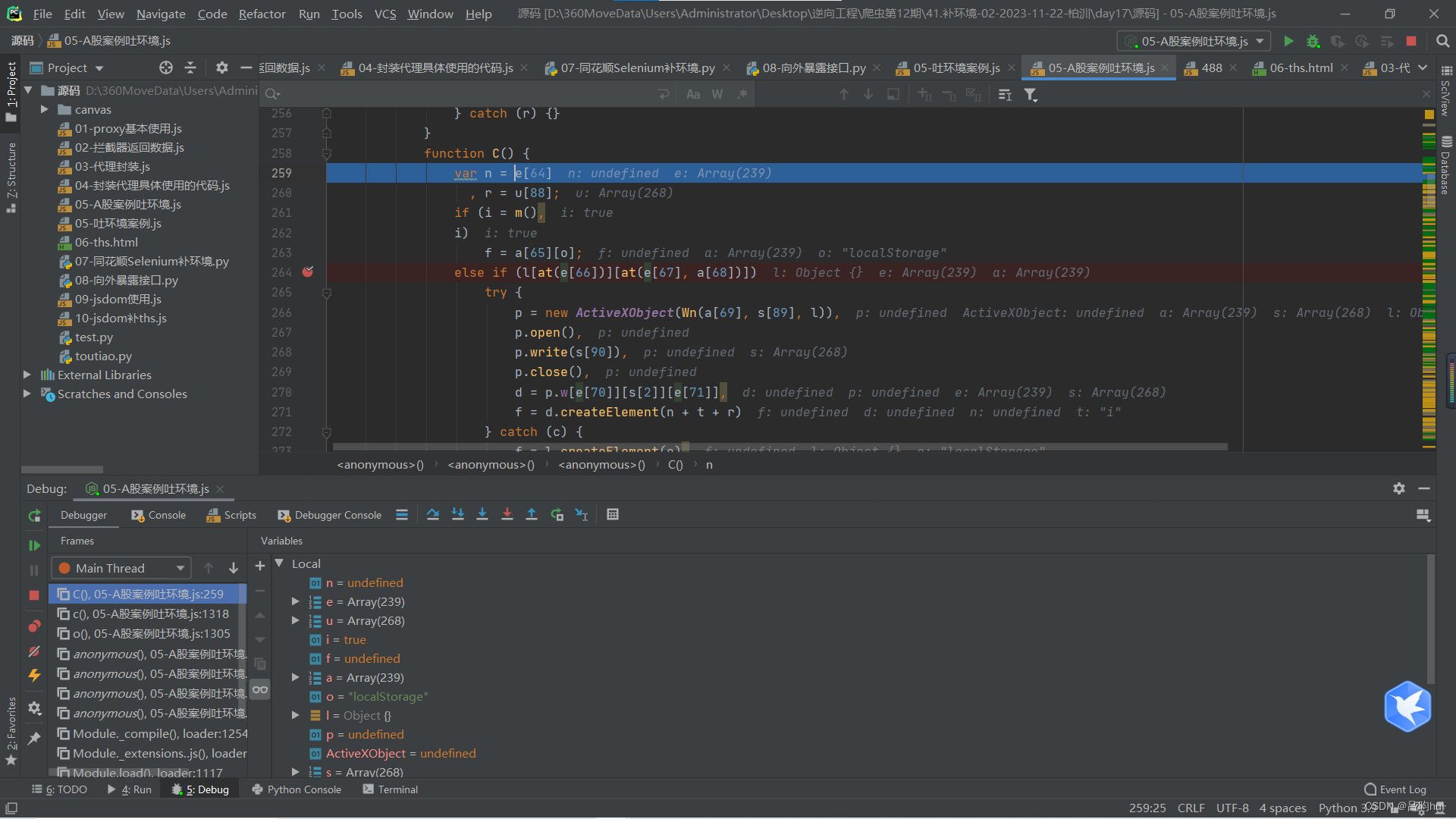The width and height of the screenshot is (1456, 819).
Task: Open Python Console tool window
Action: click(297, 789)
